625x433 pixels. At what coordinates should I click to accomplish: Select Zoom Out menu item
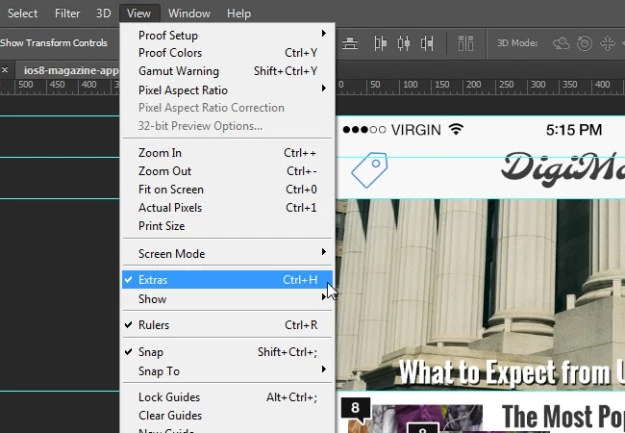point(227,171)
